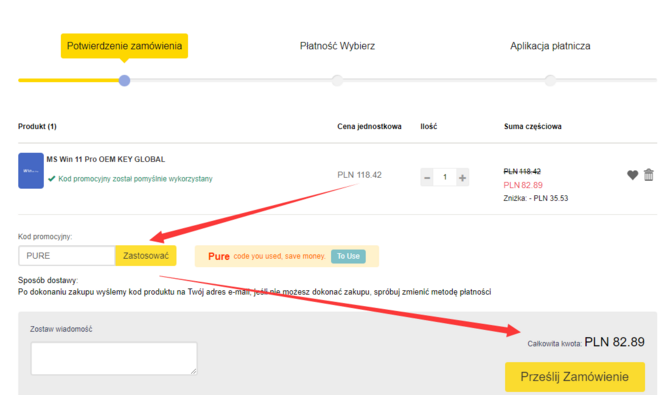Increase quantity with the plus button
670x395 pixels.
click(x=462, y=177)
